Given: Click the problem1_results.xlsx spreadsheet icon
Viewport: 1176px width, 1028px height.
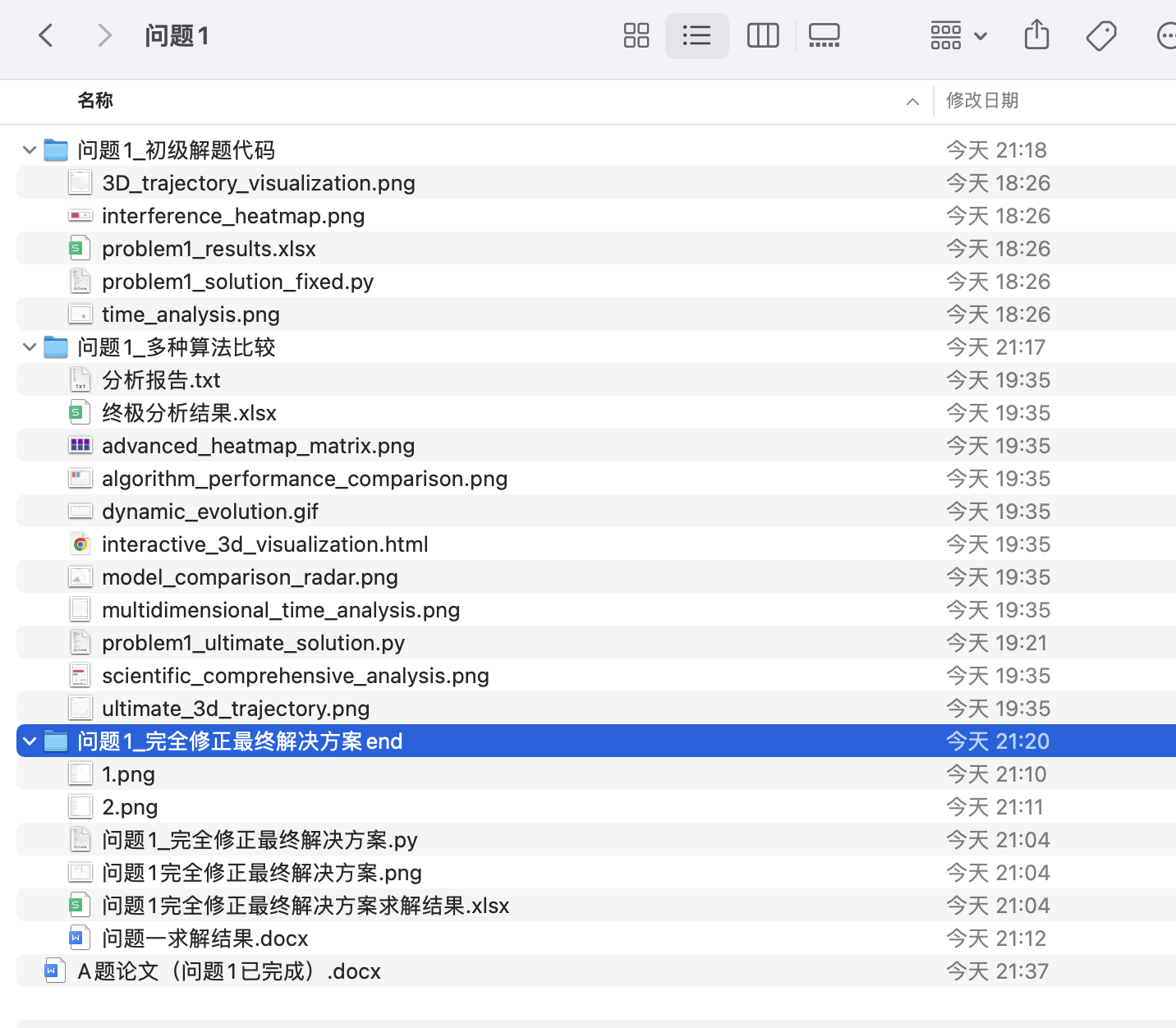Looking at the screenshot, I should (x=80, y=248).
